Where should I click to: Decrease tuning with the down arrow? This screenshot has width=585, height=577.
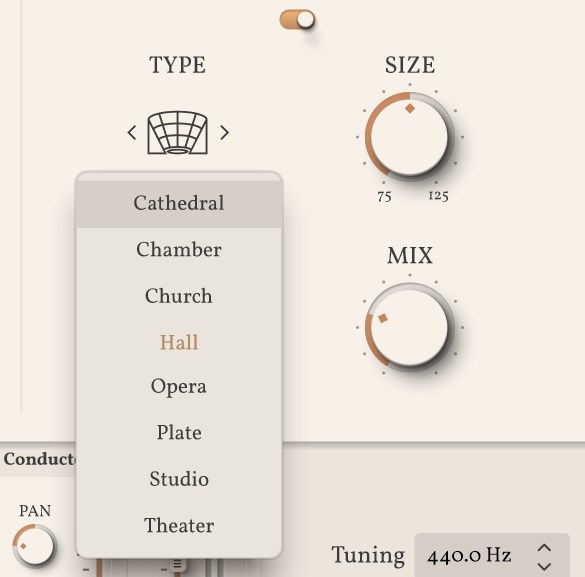click(x=544, y=566)
